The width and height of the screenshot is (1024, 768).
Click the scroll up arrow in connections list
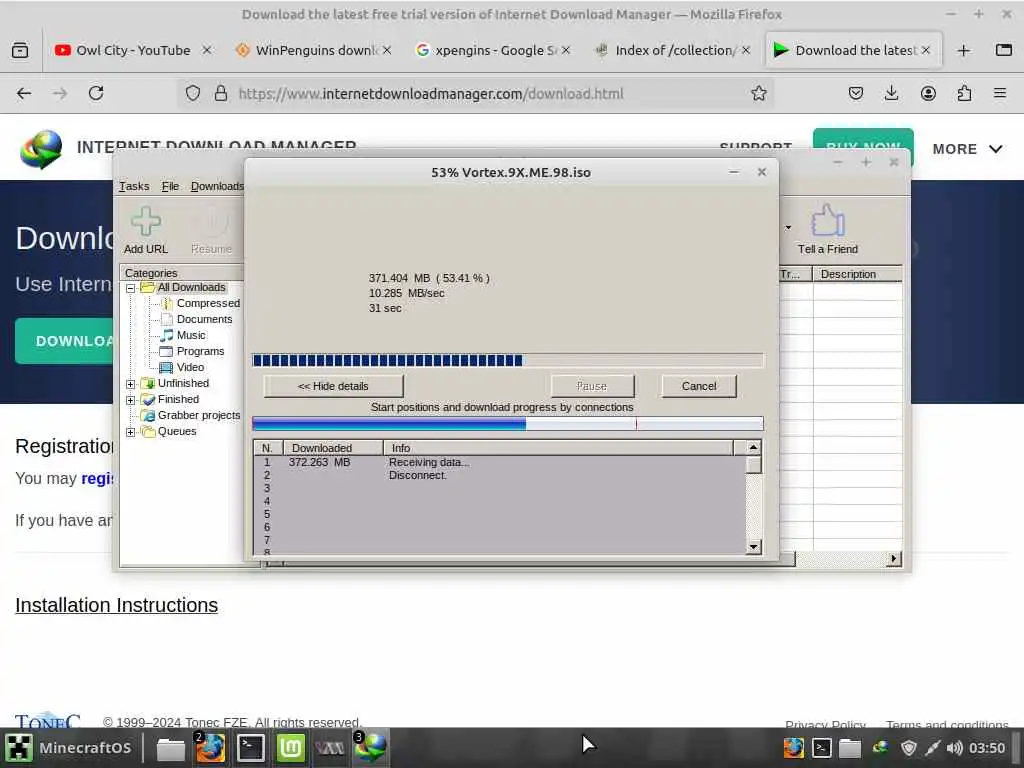click(753, 447)
